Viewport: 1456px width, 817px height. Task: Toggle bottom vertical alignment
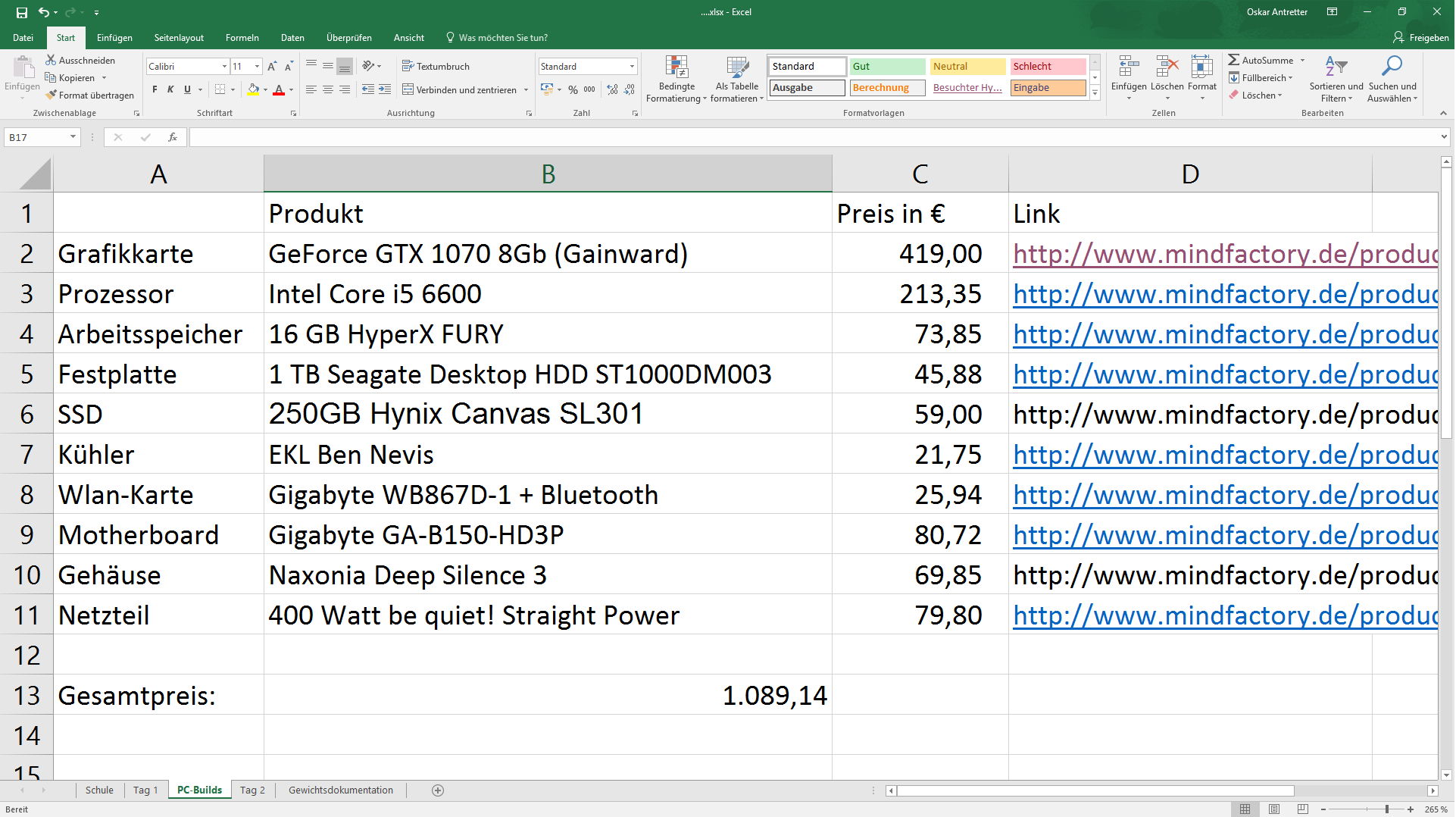click(x=345, y=66)
